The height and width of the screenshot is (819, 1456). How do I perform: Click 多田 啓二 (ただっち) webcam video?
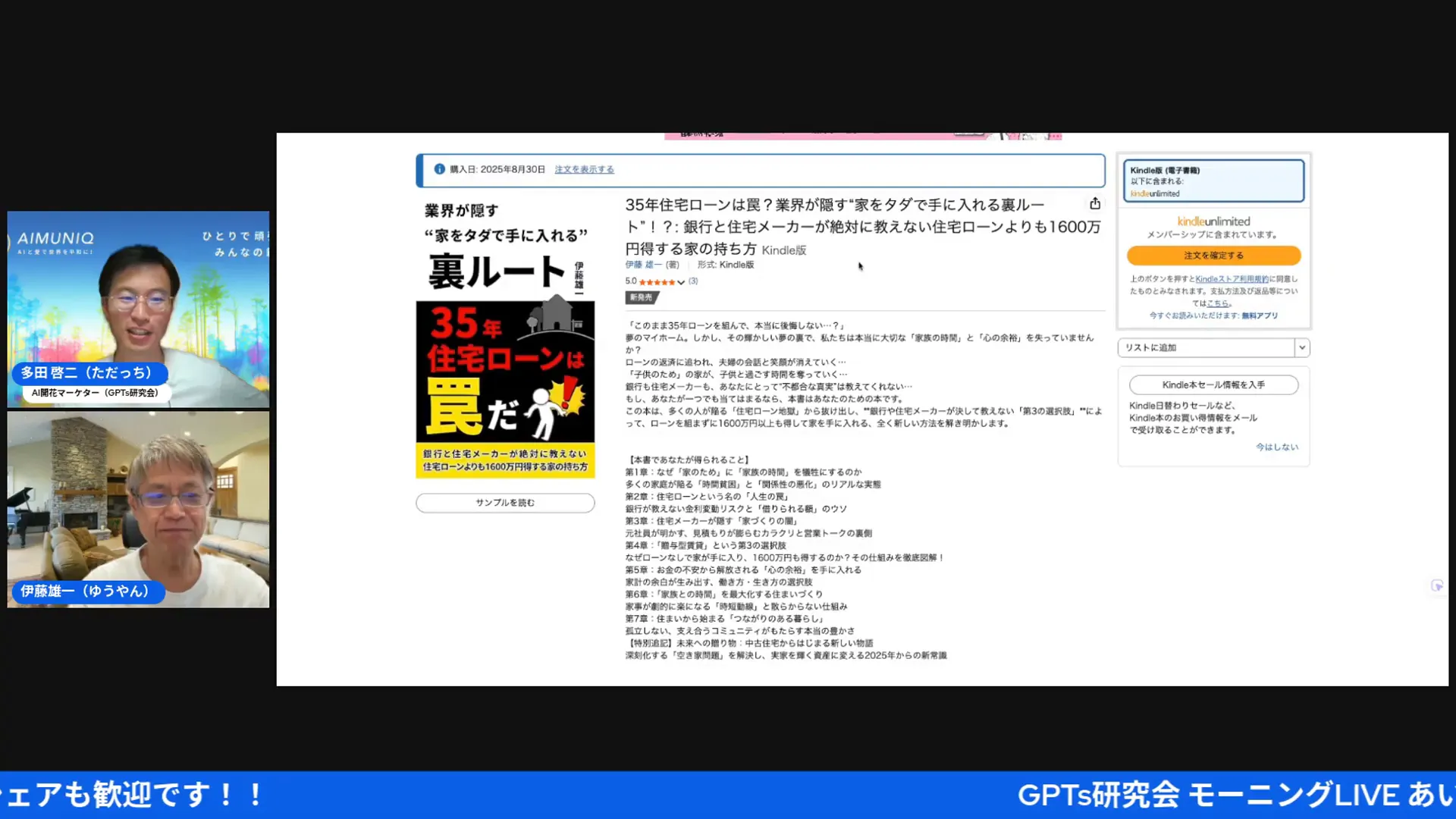pos(138,309)
